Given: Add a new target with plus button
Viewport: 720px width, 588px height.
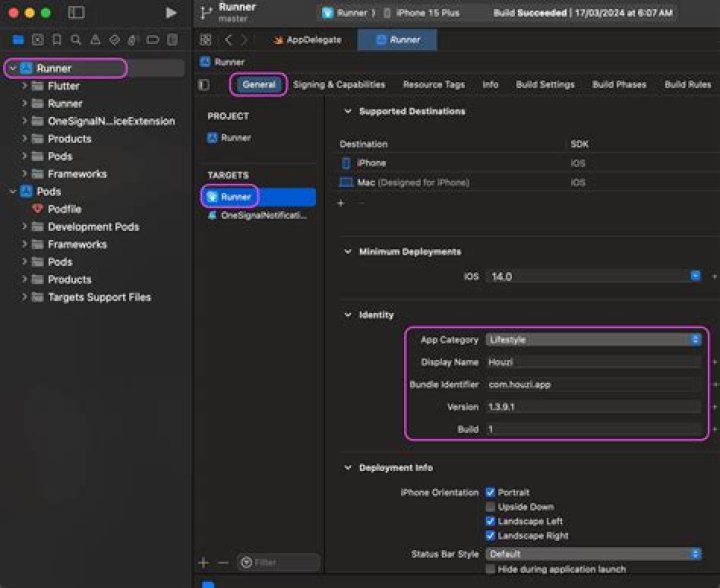Looking at the screenshot, I should click(204, 562).
